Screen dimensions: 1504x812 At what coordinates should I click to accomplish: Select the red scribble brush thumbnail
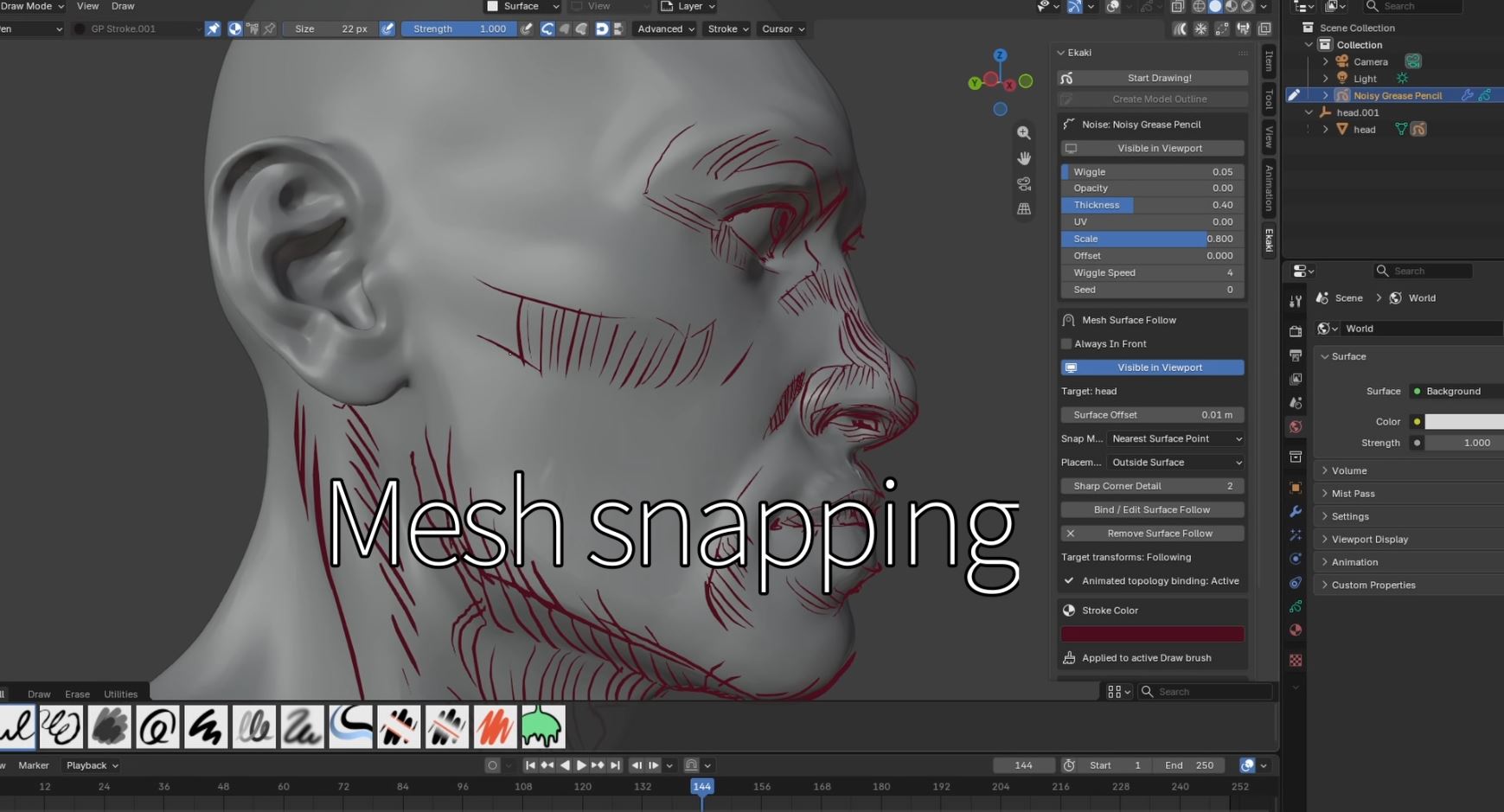tap(495, 726)
